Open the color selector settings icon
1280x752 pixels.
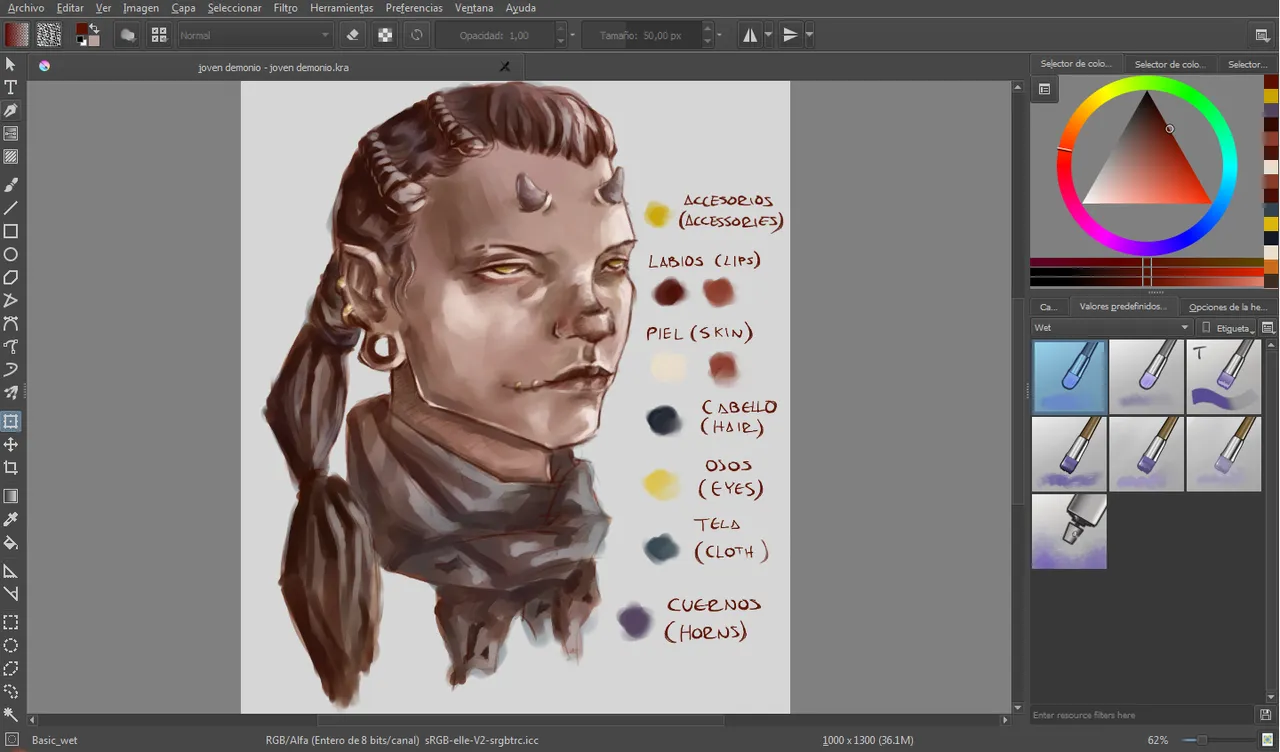click(x=1044, y=89)
